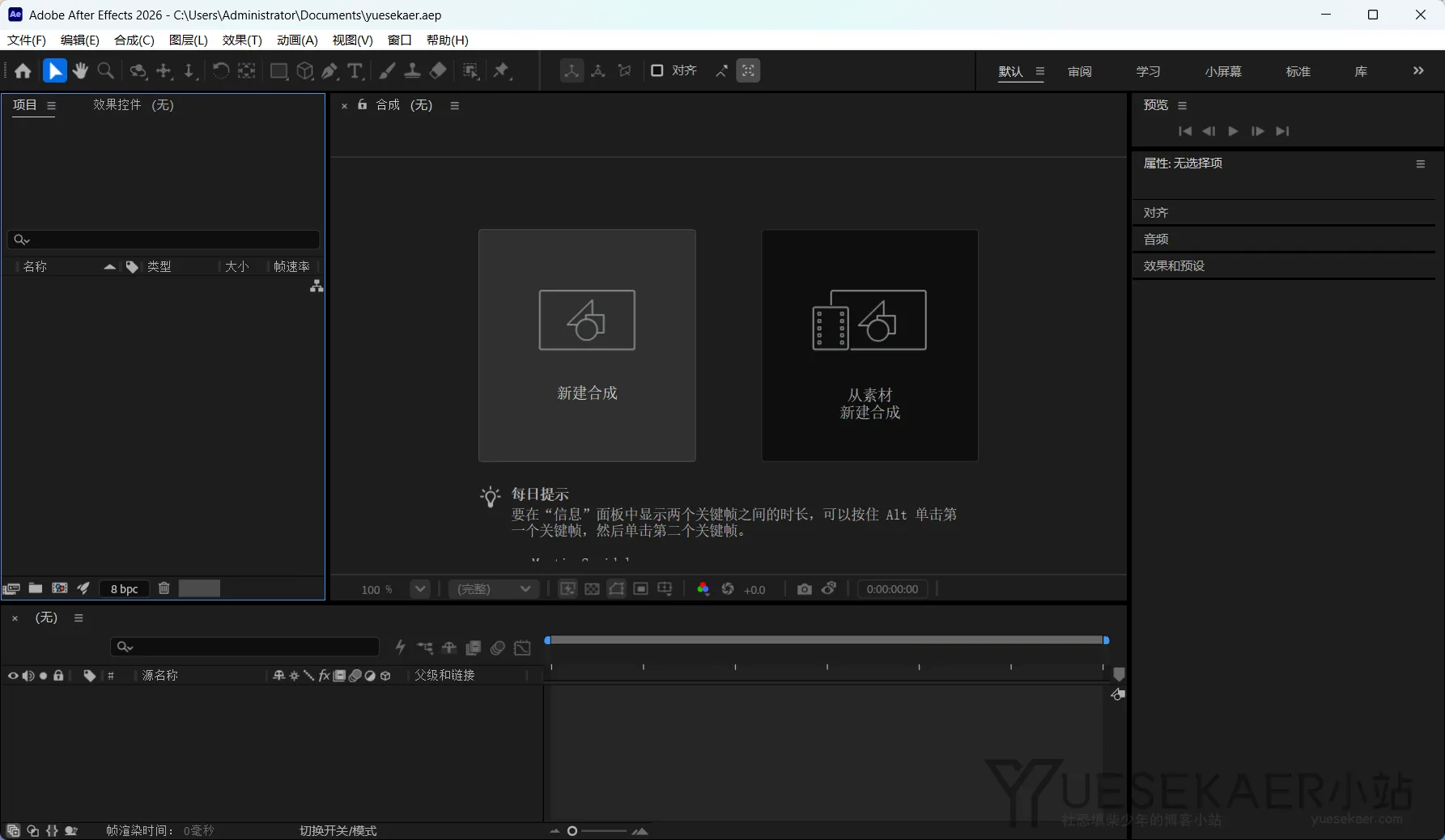Select the Zoom magnifier tool
Viewport: 1445px width, 840px height.
106,71
